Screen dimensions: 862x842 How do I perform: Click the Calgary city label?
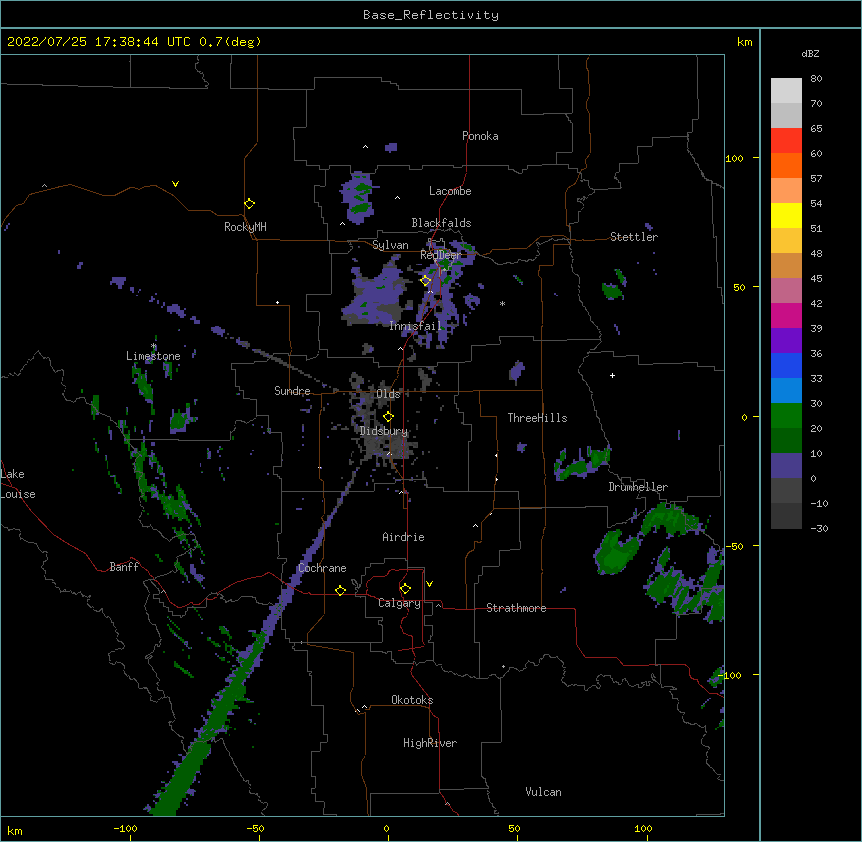[x=399, y=603]
